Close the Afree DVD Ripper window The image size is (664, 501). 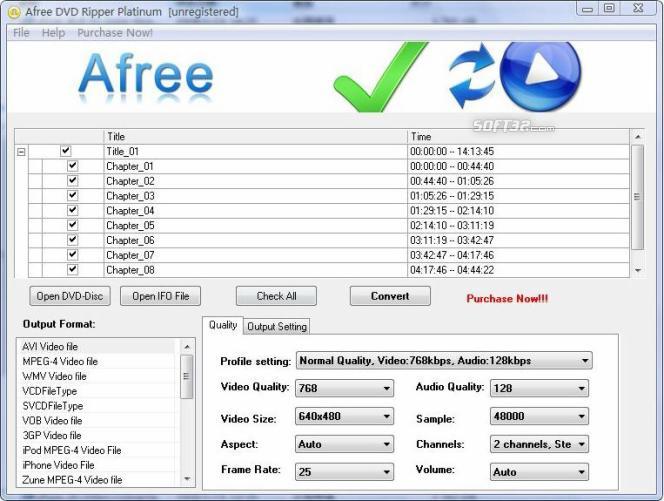pyautogui.click(x=638, y=8)
